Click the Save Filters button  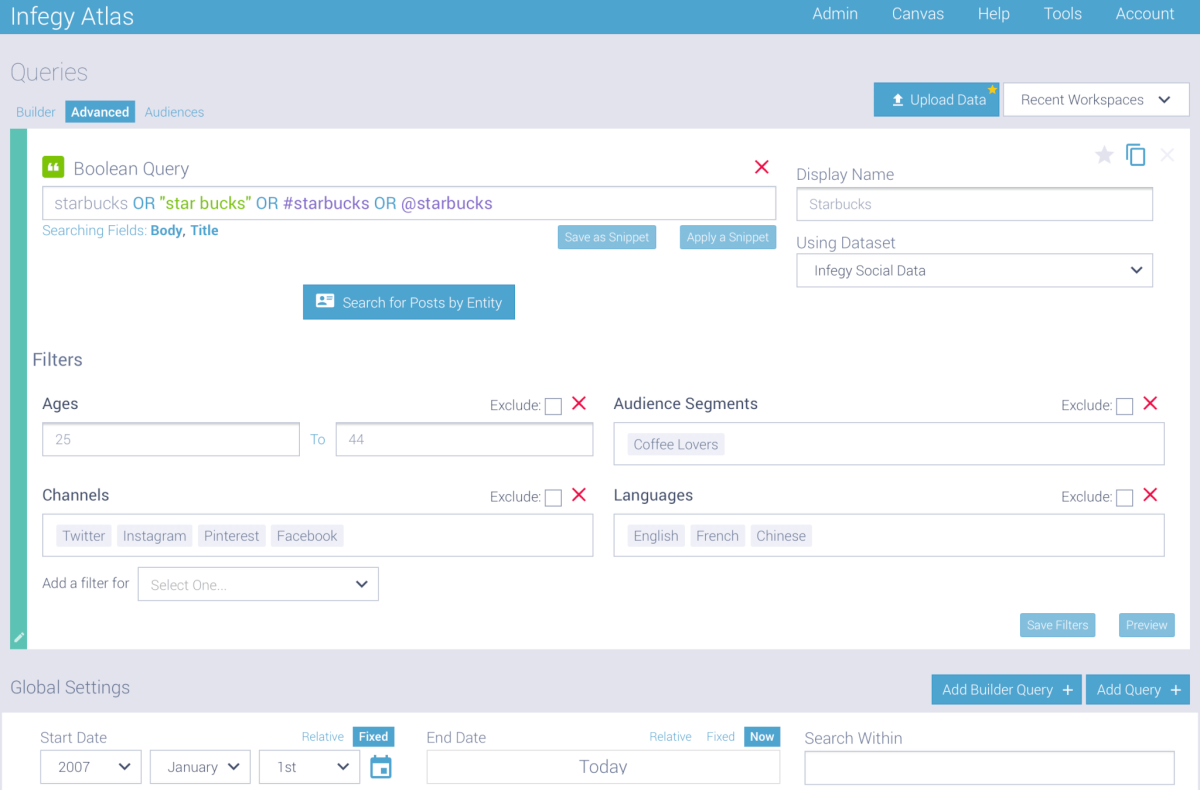(1057, 625)
